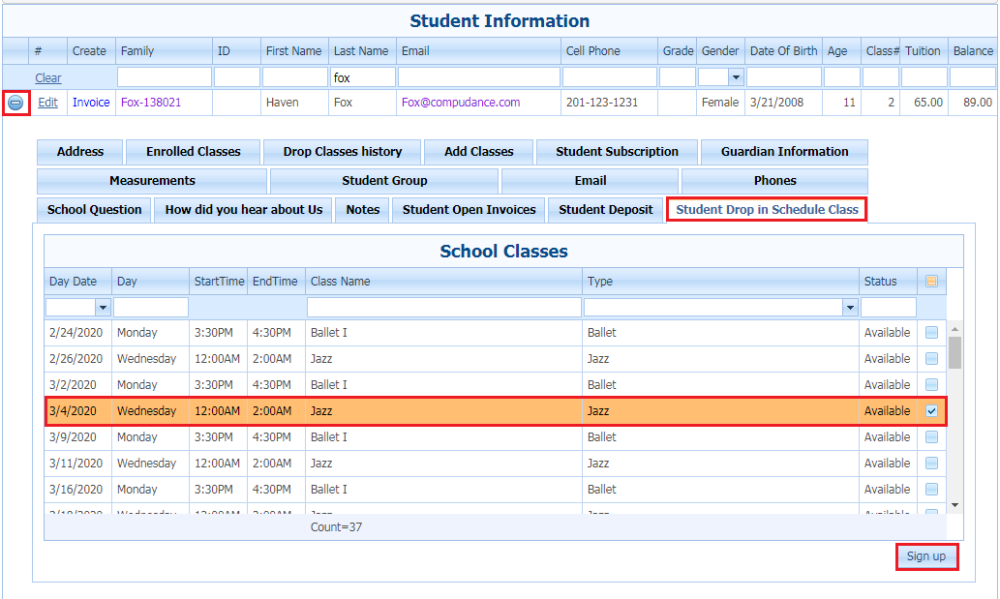Click the Clear link in the filter row
1000x599 pixels.
pyautogui.click(x=47, y=77)
